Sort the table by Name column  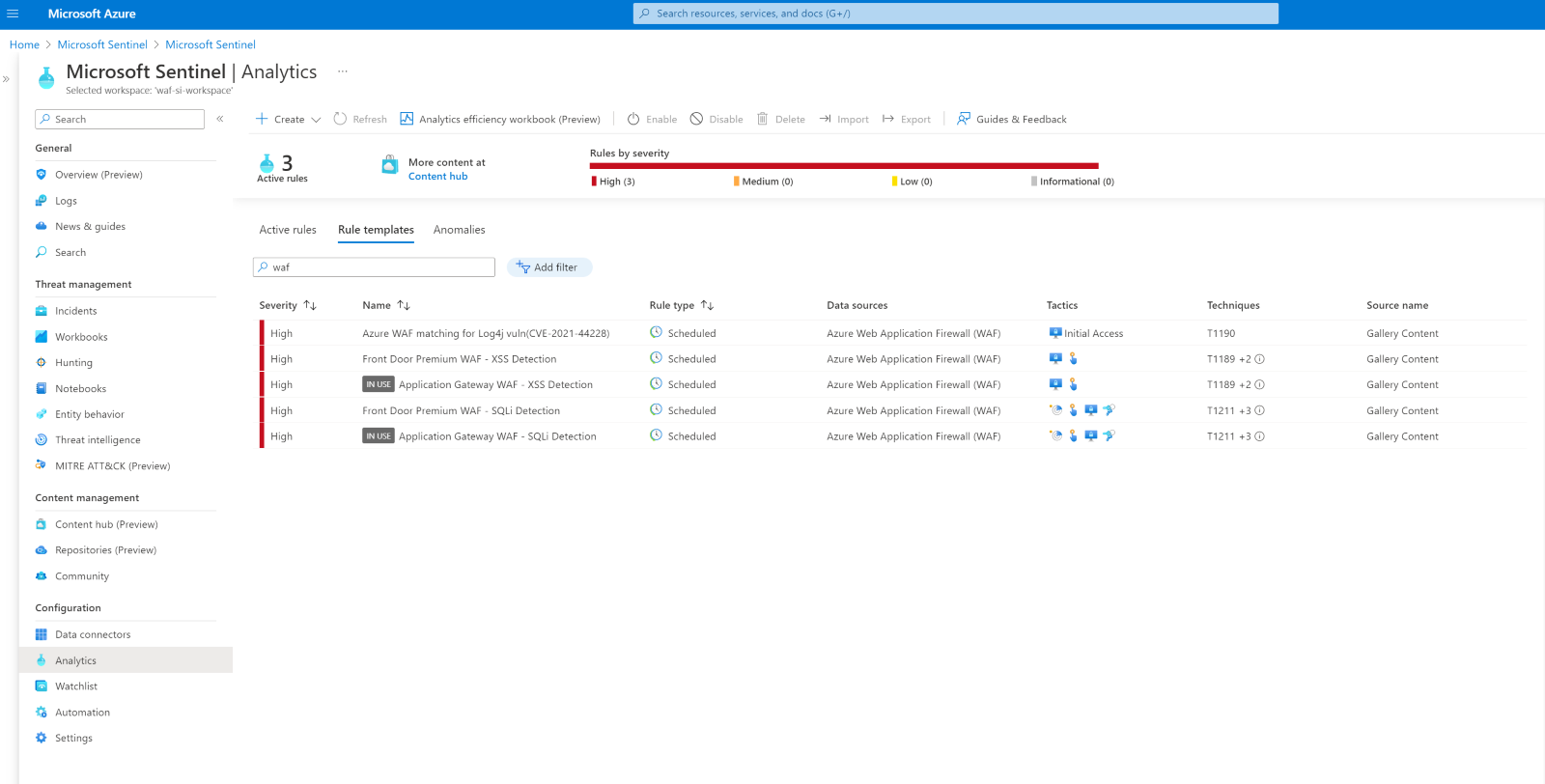[386, 305]
